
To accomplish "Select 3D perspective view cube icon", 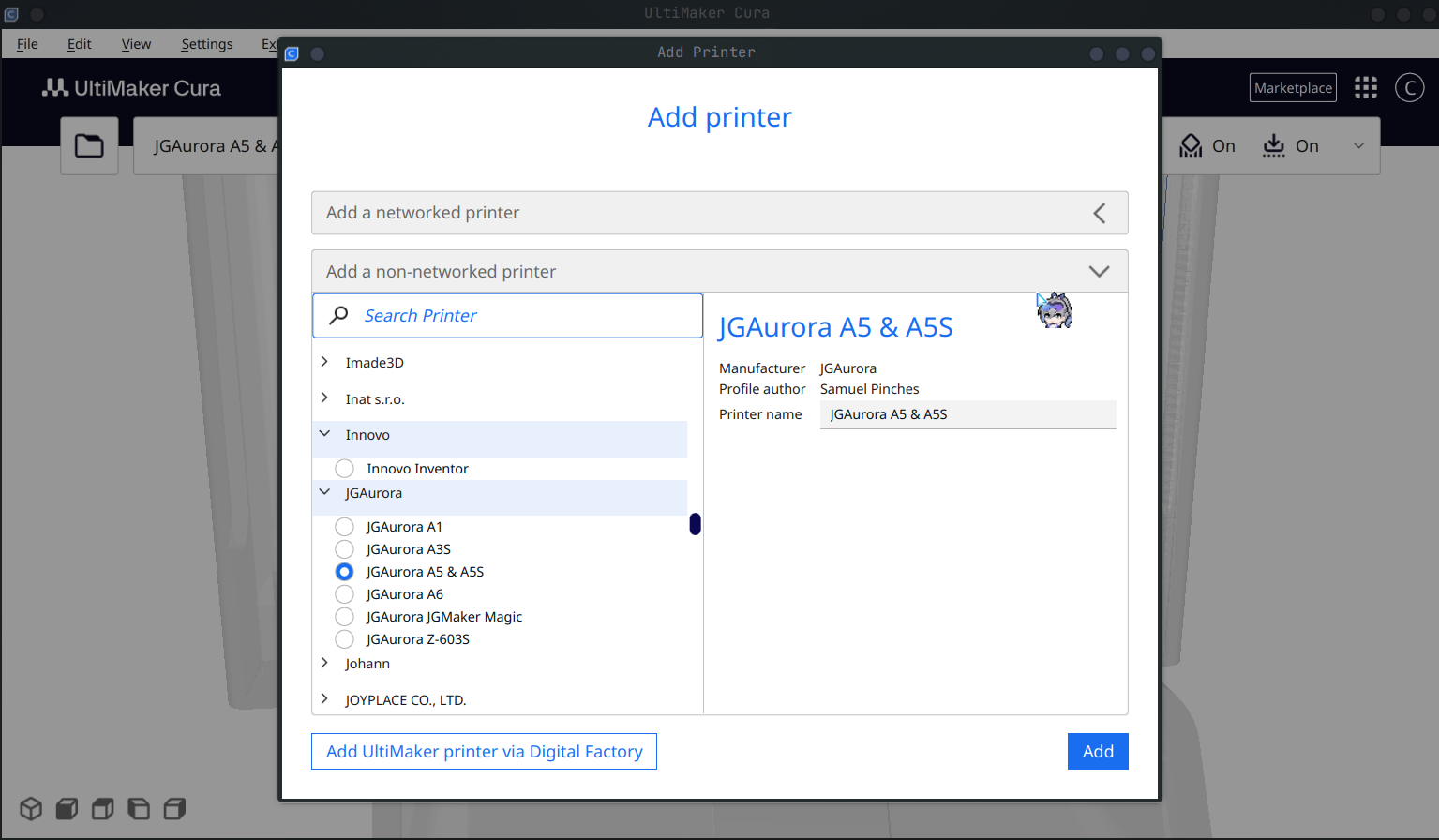I will (x=31, y=808).
